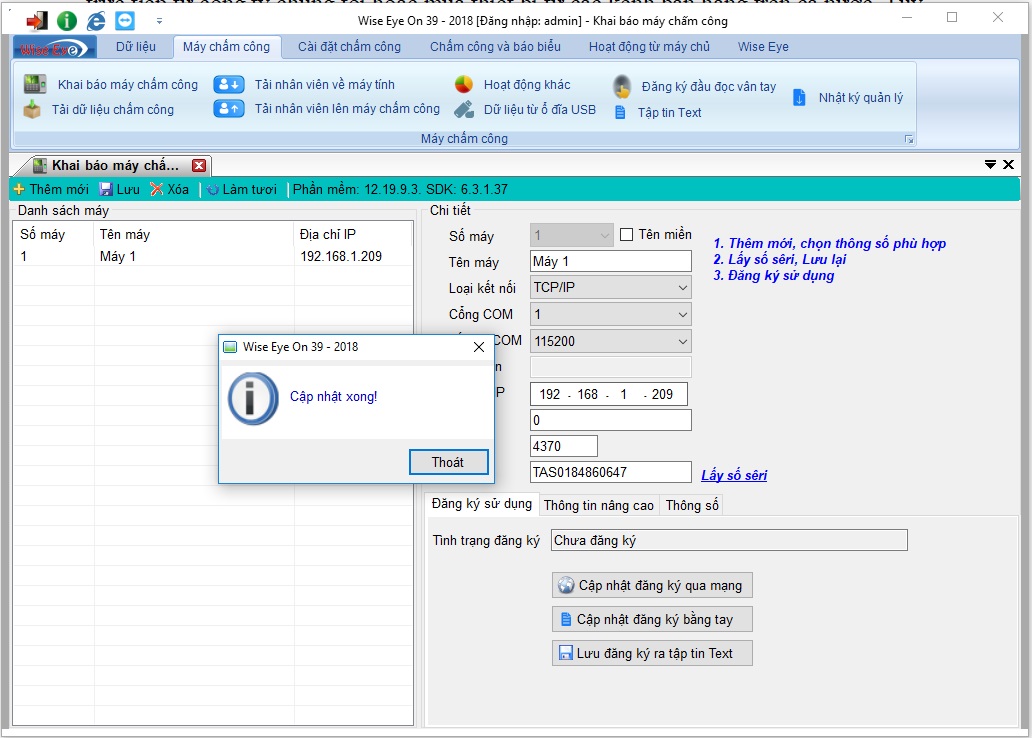Click the Tên máy input field
Screen dimensions: 1032x738
pyautogui.click(x=610, y=262)
